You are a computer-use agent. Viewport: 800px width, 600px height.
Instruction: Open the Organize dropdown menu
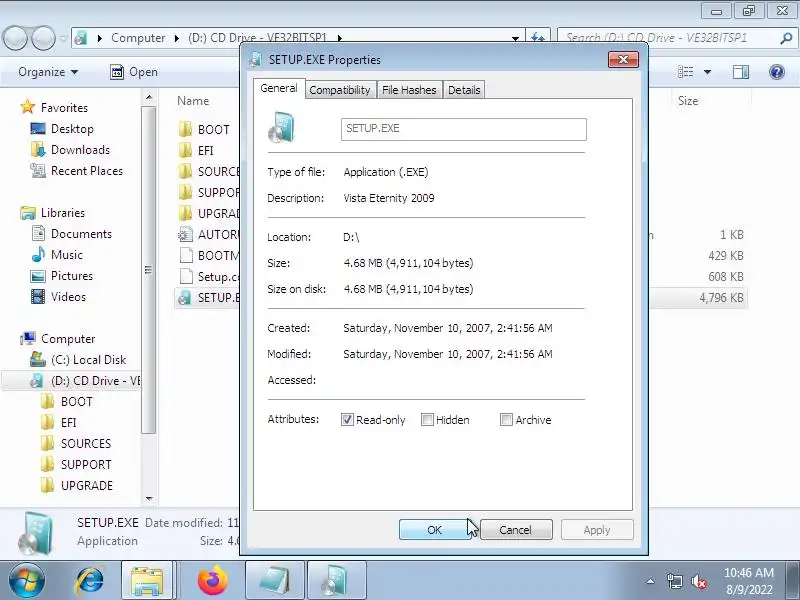(48, 72)
